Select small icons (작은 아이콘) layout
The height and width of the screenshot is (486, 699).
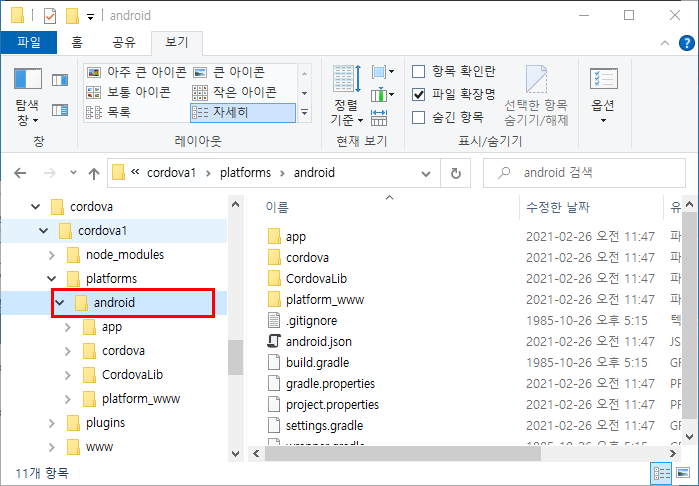click(234, 92)
